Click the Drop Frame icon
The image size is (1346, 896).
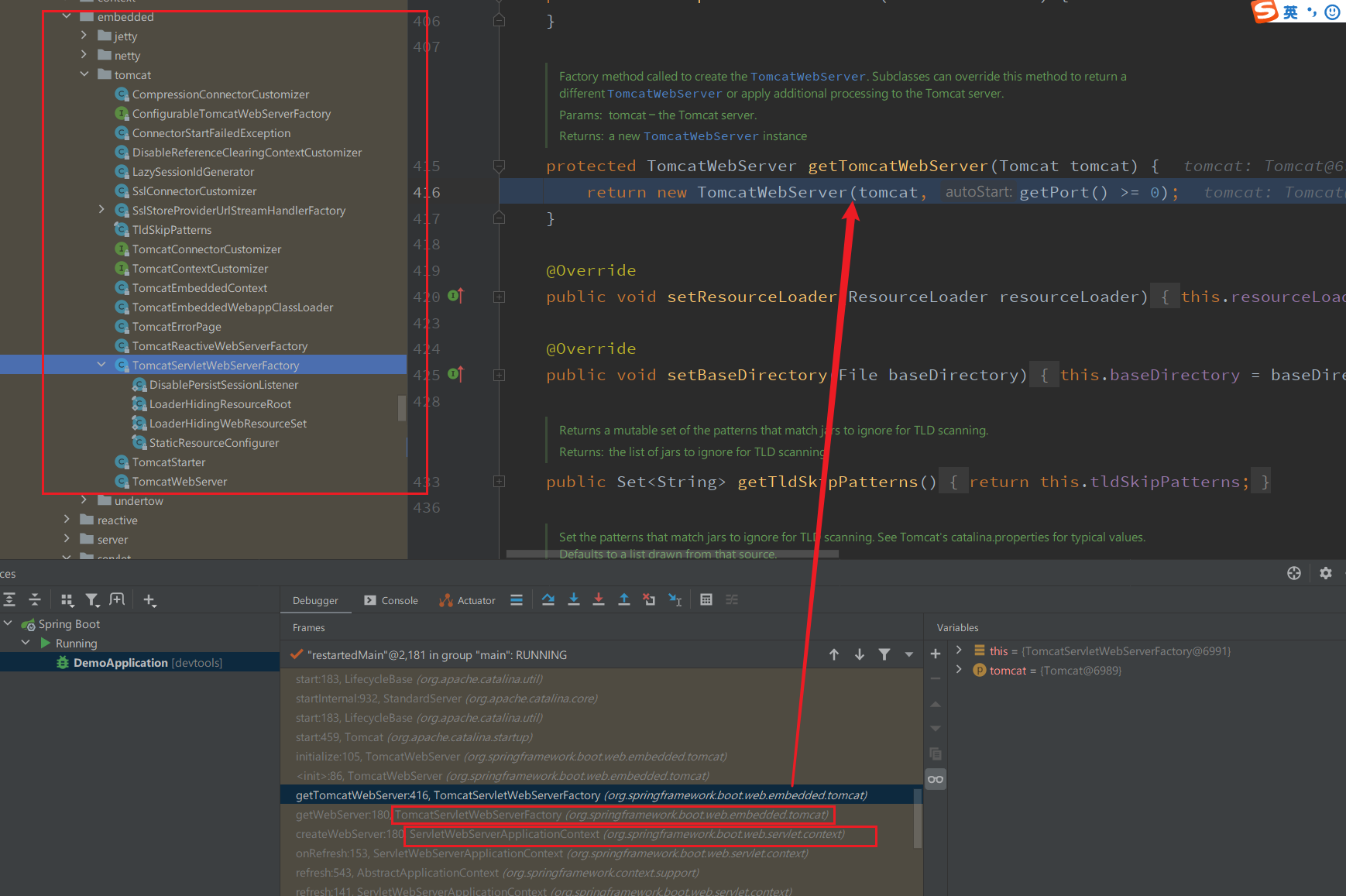pos(649,599)
